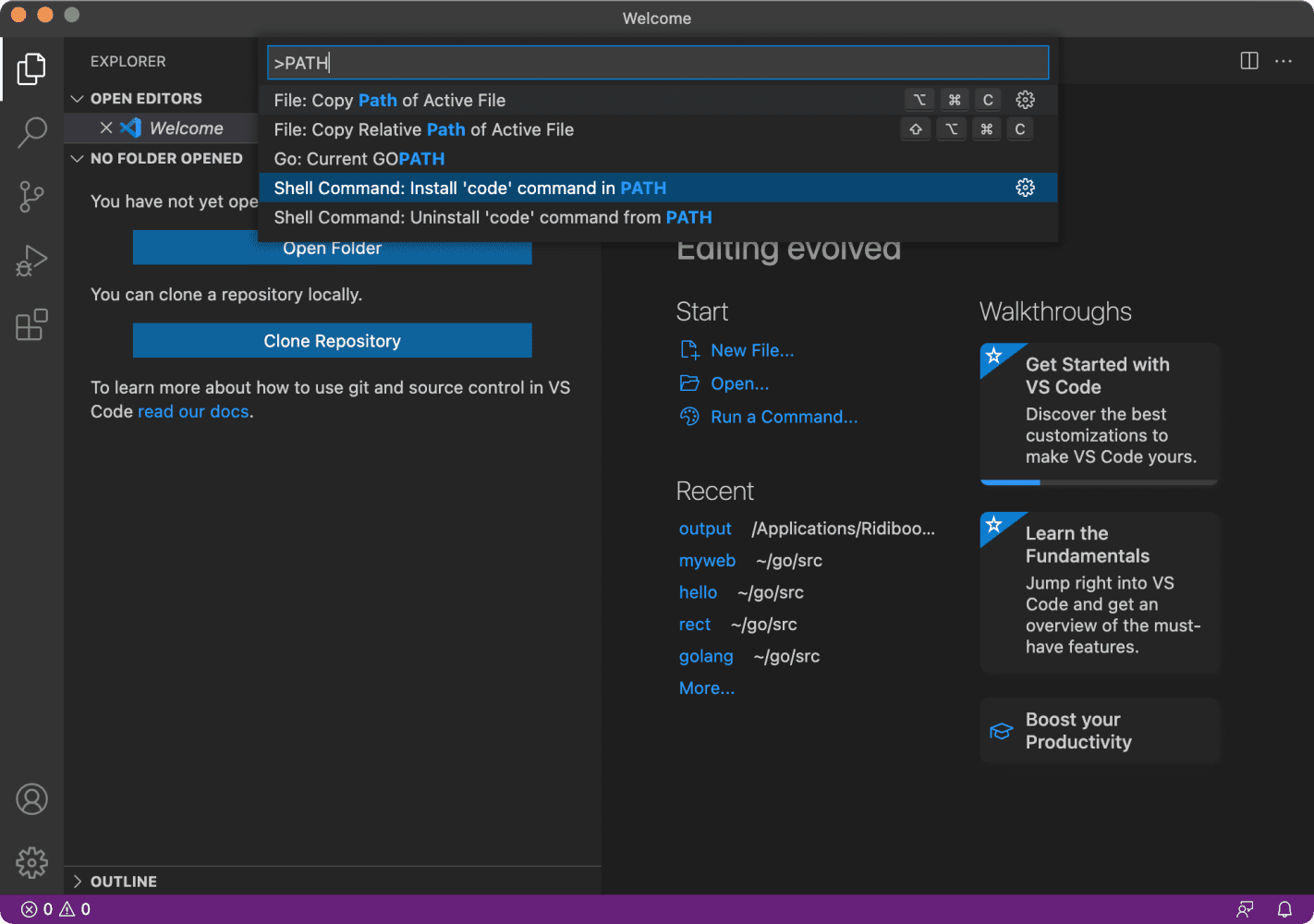Select 'File: Copy Relative Path of Active File'
1314x924 pixels.
658,129
